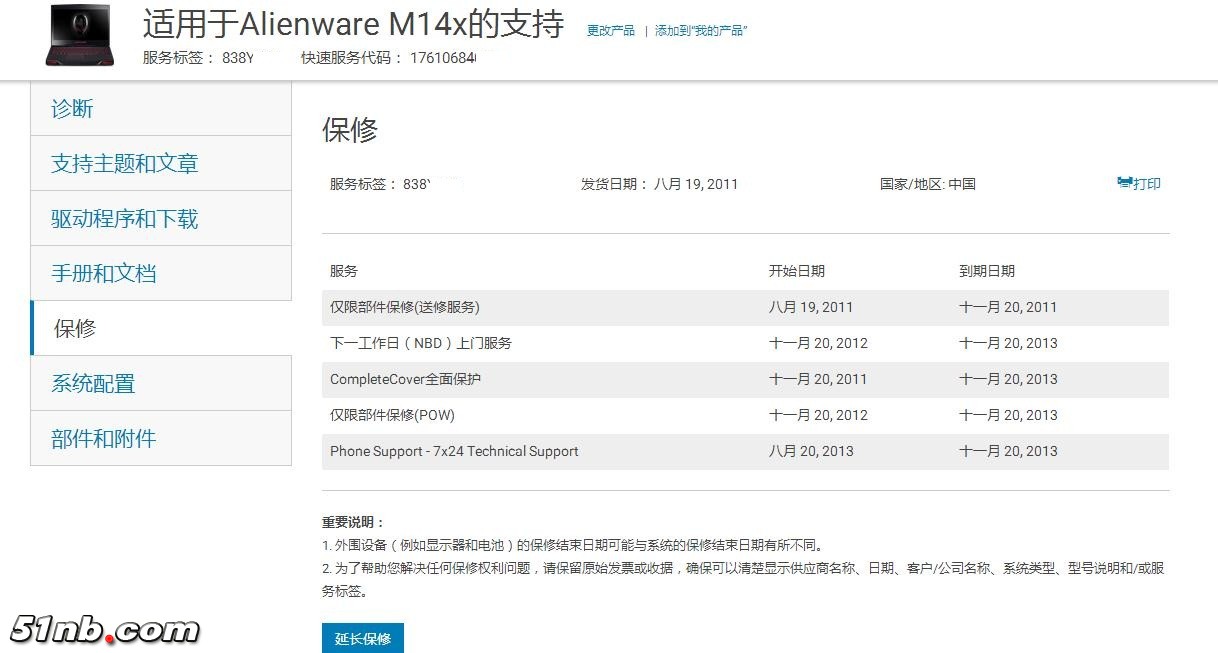Viewport: 1218px width, 653px height.
Task: Click 添加到"我的产品" link
Action: pos(701,31)
